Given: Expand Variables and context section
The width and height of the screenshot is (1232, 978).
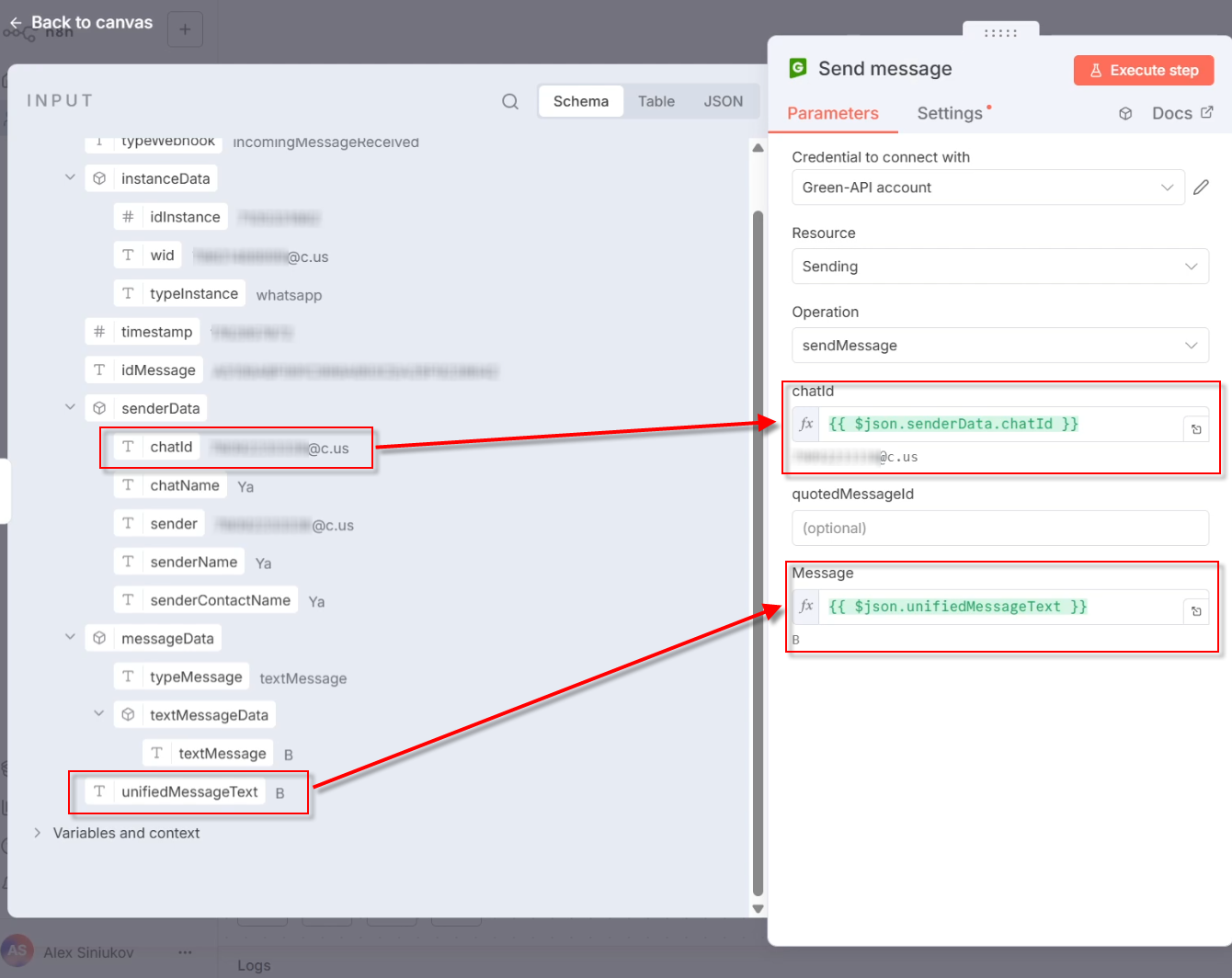Looking at the screenshot, I should click(x=38, y=833).
